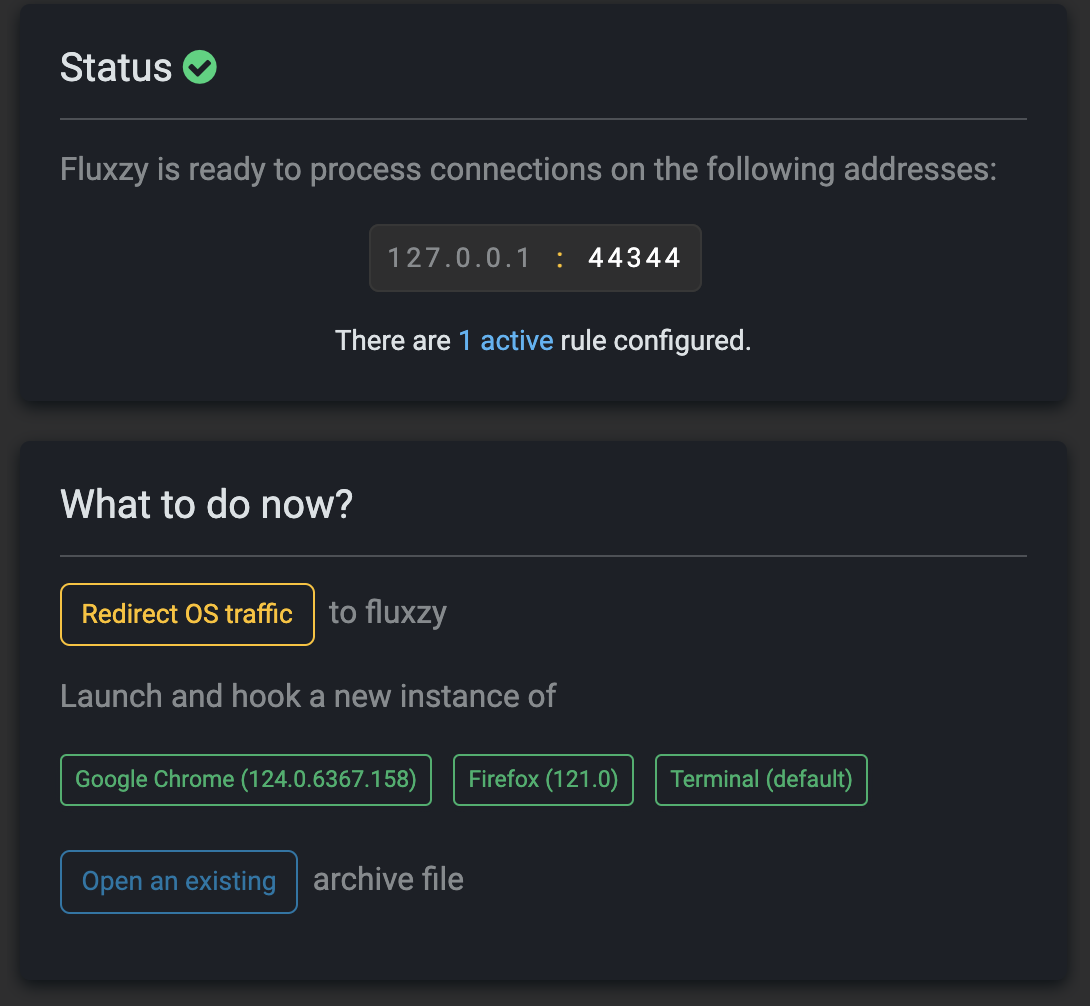Launch Google Chrome (124.0.6367.158) instance
1090x1006 pixels.
coord(245,779)
